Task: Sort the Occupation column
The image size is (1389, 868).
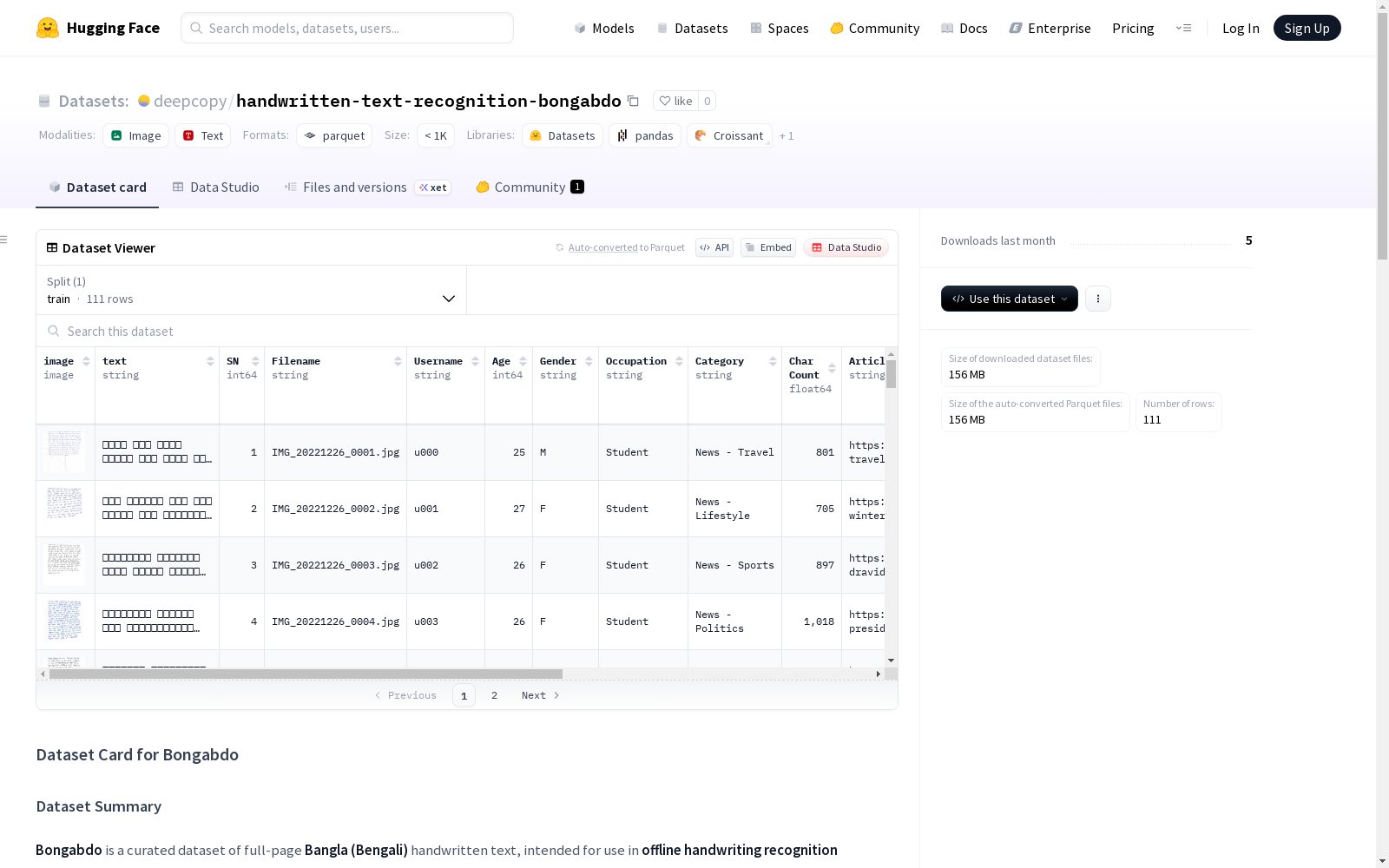Action: point(679,361)
